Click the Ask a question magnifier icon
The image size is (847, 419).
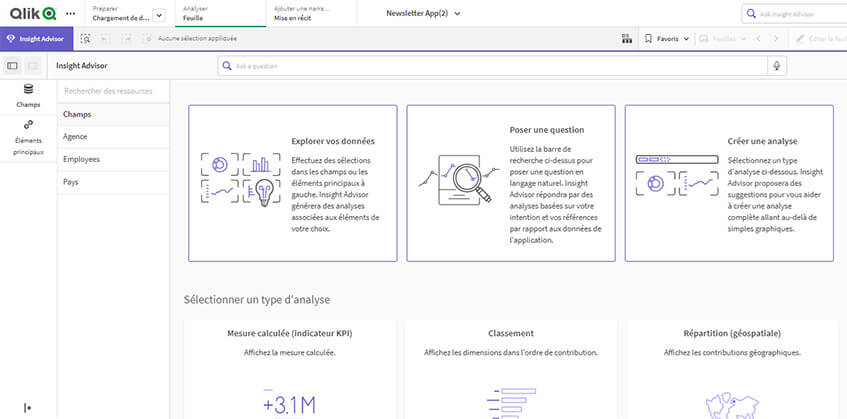(x=227, y=66)
